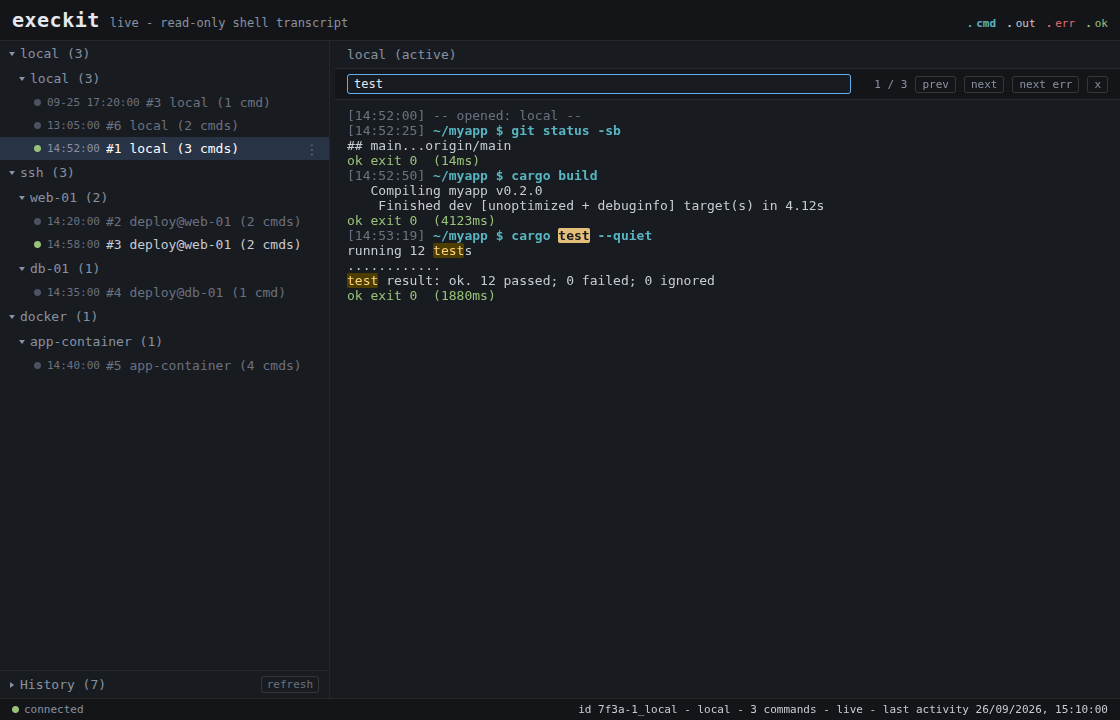This screenshot has height=720, width=1120.
Task: Open session #3 local (1 cmd)
Action: pyautogui.click(x=164, y=102)
